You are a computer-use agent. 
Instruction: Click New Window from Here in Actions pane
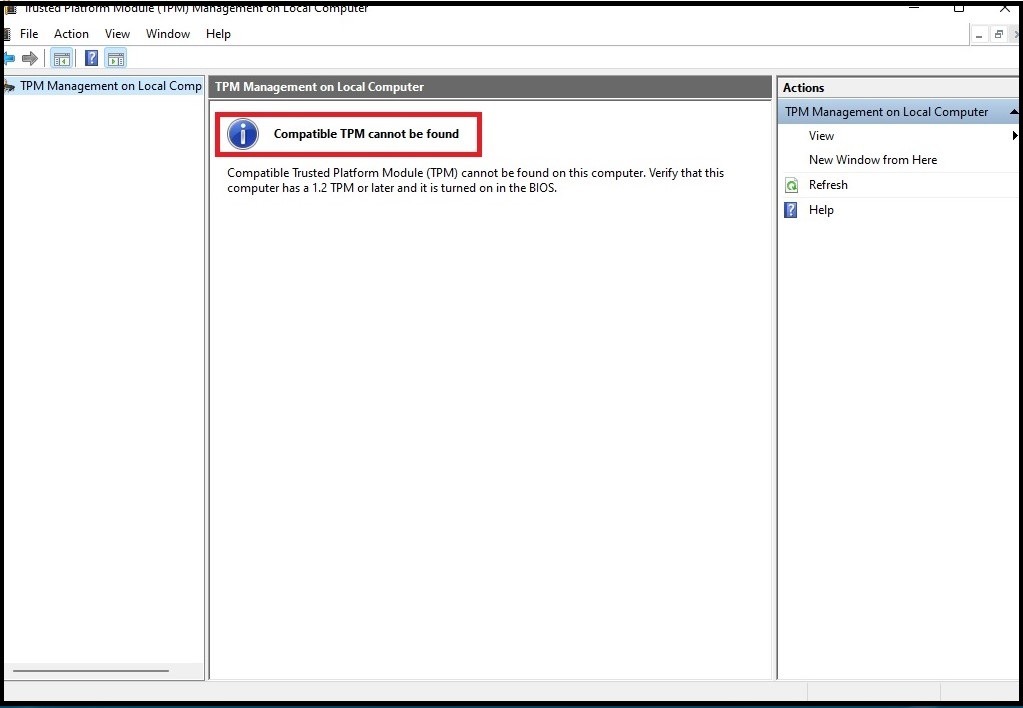(873, 160)
